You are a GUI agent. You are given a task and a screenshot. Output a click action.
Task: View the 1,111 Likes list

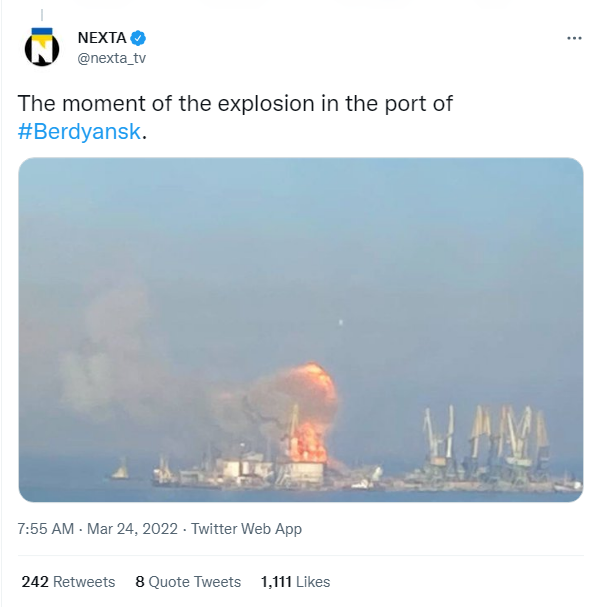click(x=294, y=581)
